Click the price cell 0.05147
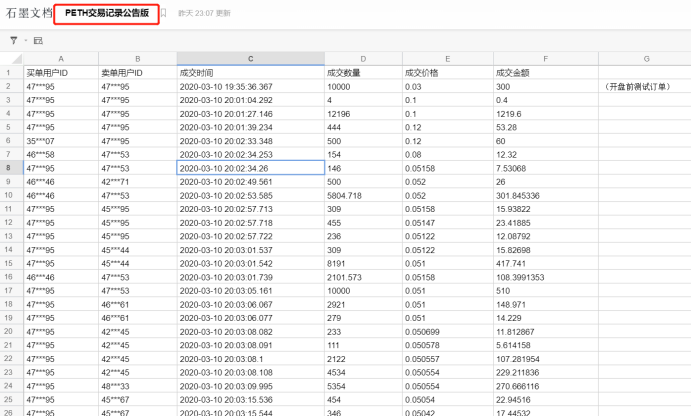The height and width of the screenshot is (416, 691). 448,223
